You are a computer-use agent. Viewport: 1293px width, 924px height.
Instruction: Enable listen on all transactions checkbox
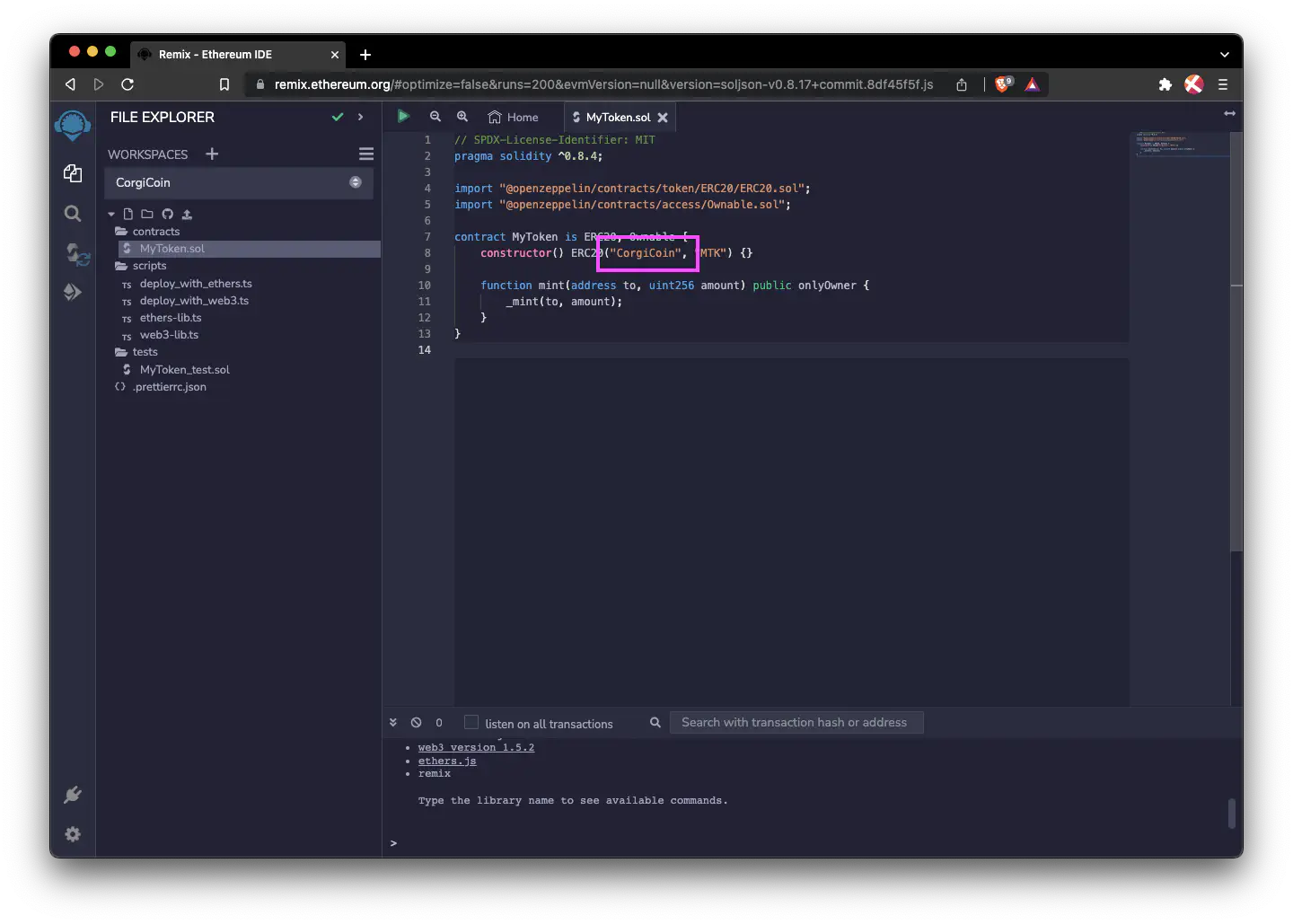[x=471, y=722]
